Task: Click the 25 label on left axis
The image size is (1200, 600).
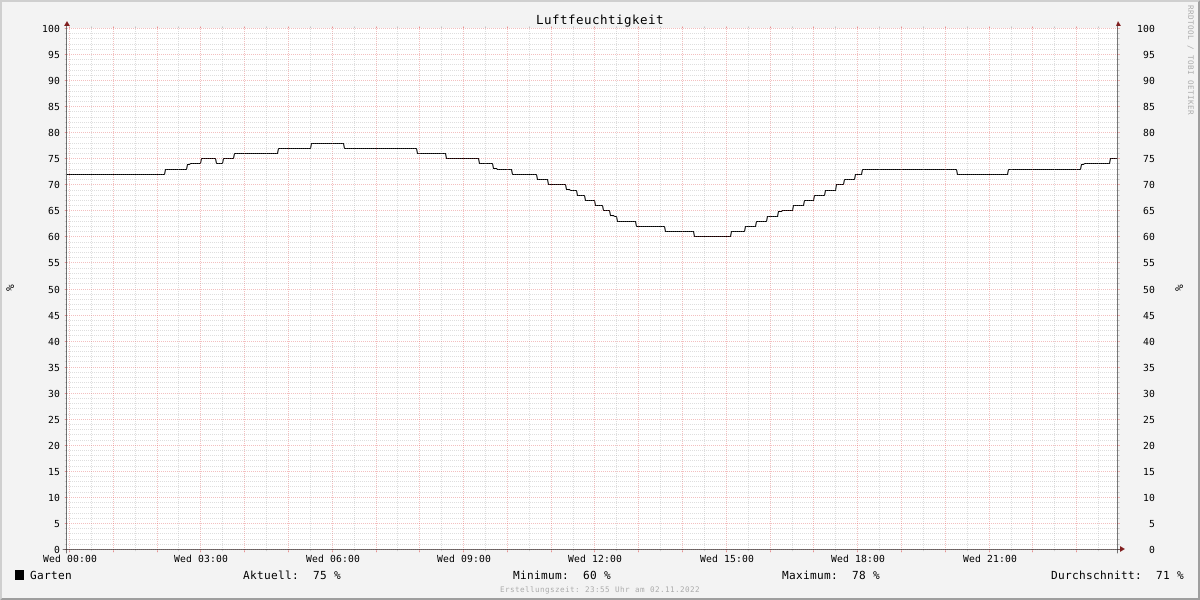Action: pyautogui.click(x=54, y=419)
